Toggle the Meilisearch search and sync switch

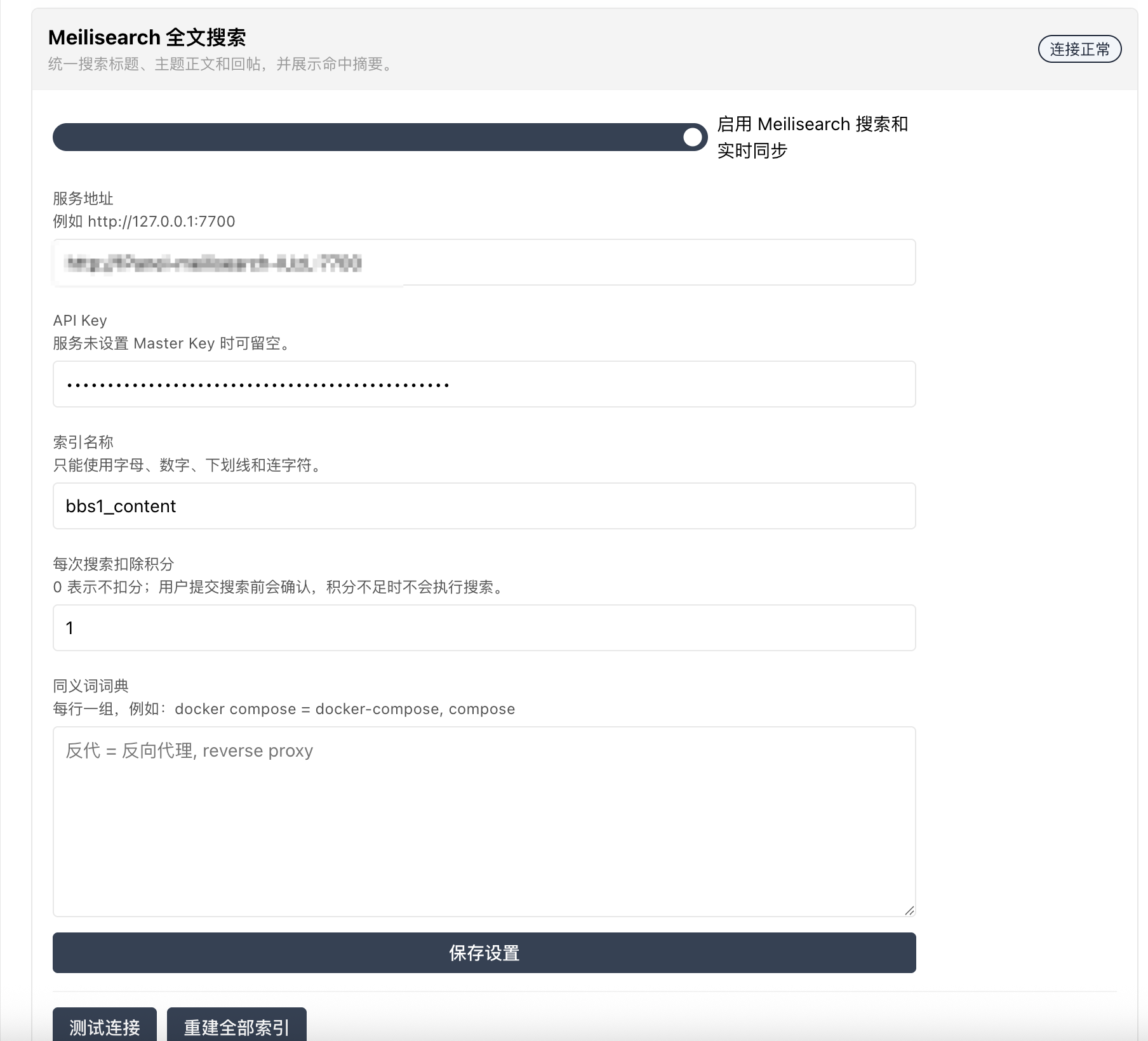380,137
